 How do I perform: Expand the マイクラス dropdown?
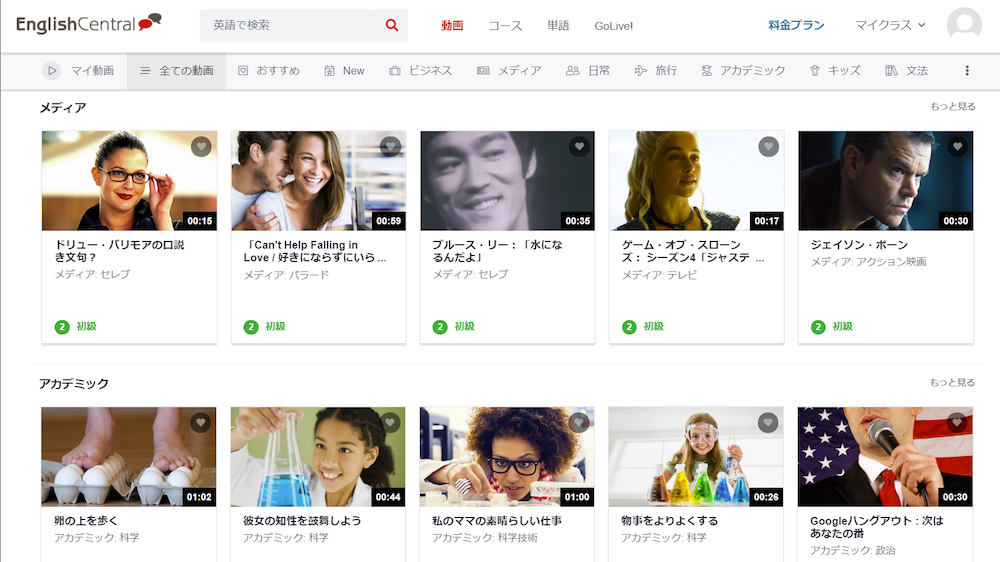[x=890, y=25]
